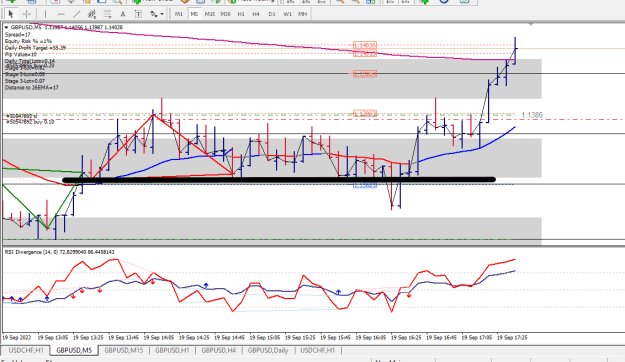The image size is (625, 362).
Task: Click the chart shift triangle marker
Action: point(531,24)
